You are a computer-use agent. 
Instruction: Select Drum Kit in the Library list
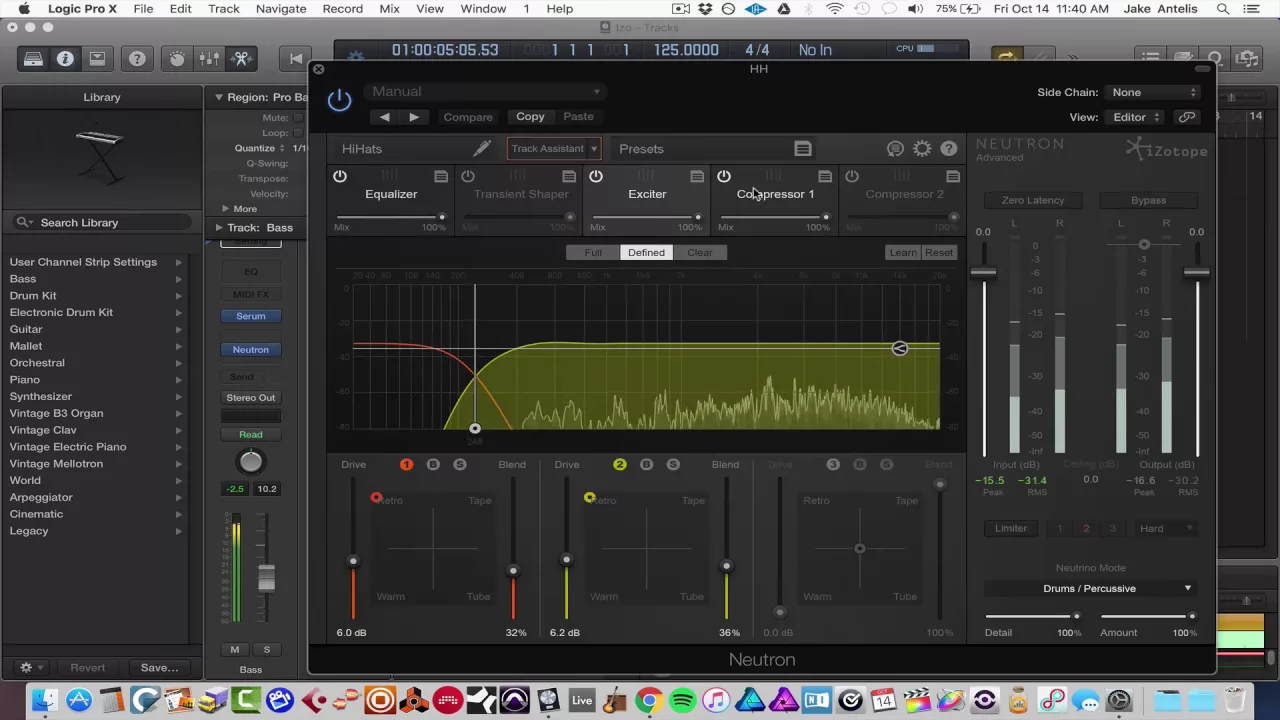[33, 295]
